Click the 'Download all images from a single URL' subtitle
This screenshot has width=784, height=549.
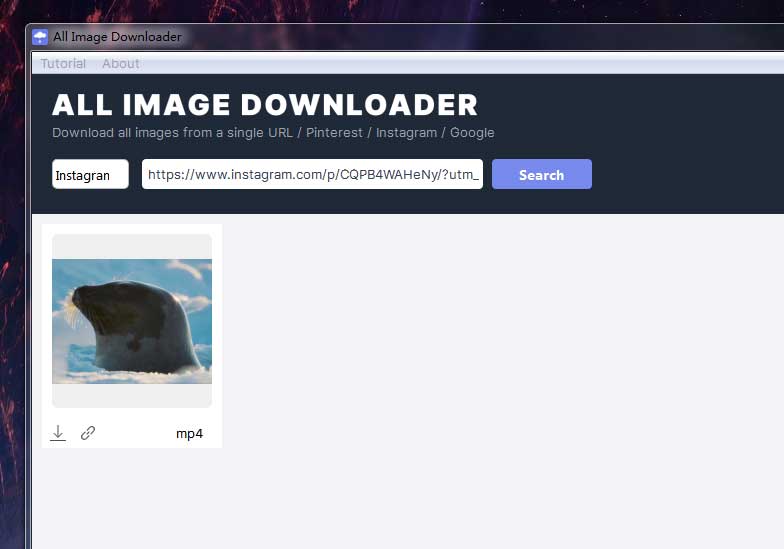(274, 132)
